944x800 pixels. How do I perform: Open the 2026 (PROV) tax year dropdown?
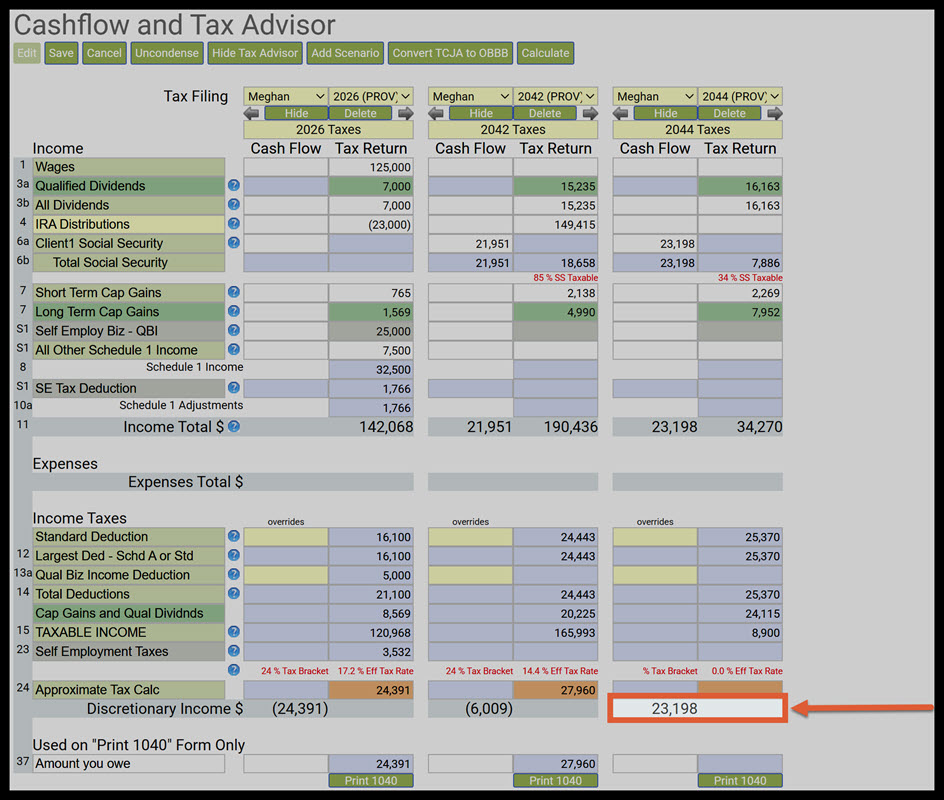pyautogui.click(x=371, y=96)
